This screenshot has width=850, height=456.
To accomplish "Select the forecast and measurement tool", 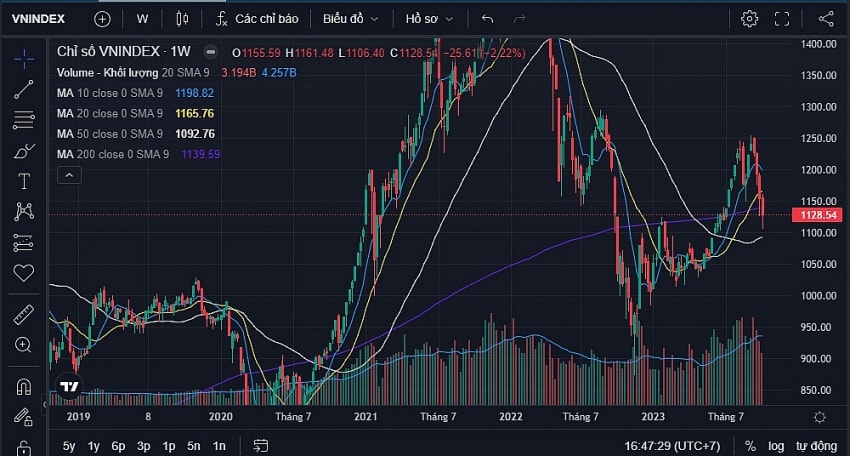I will [x=24, y=243].
